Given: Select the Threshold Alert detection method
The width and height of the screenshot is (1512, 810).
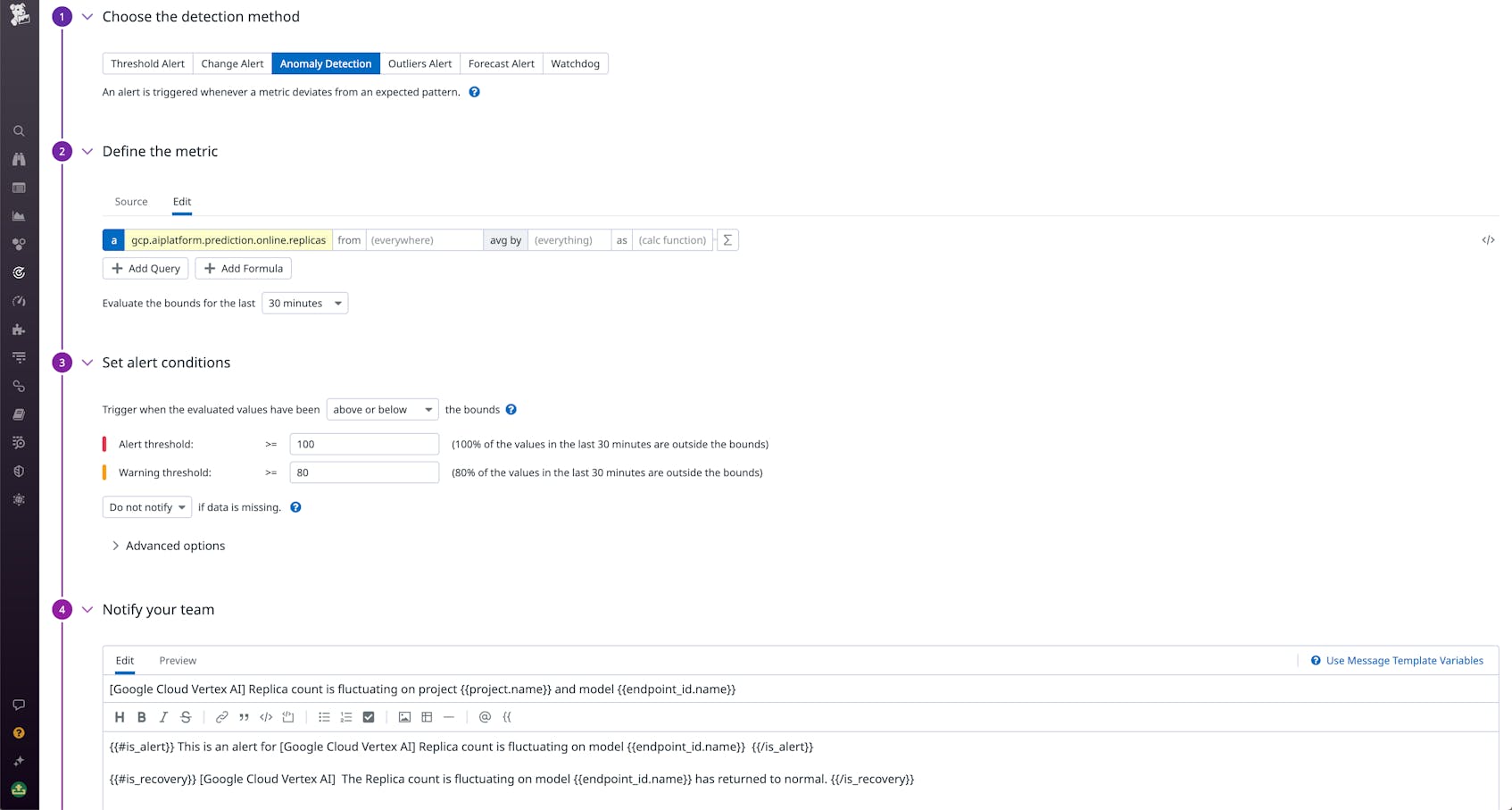Looking at the screenshot, I should (146, 63).
